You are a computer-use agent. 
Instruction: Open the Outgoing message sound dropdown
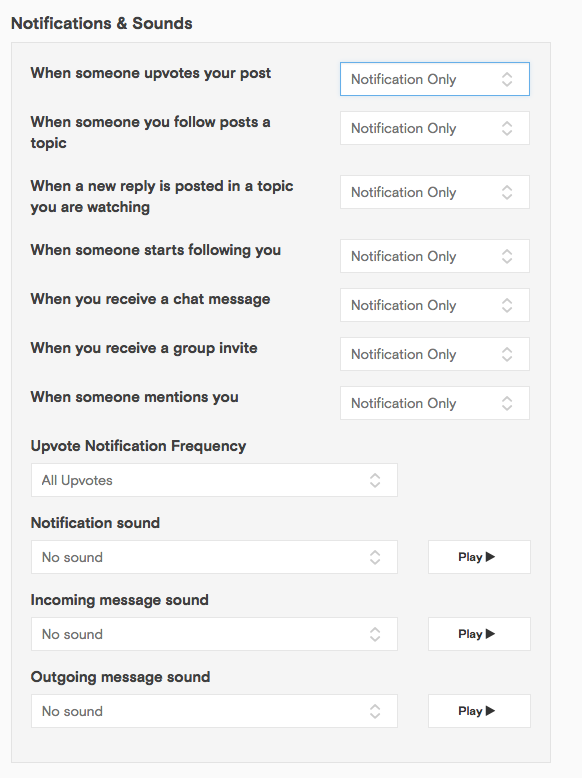click(x=214, y=711)
